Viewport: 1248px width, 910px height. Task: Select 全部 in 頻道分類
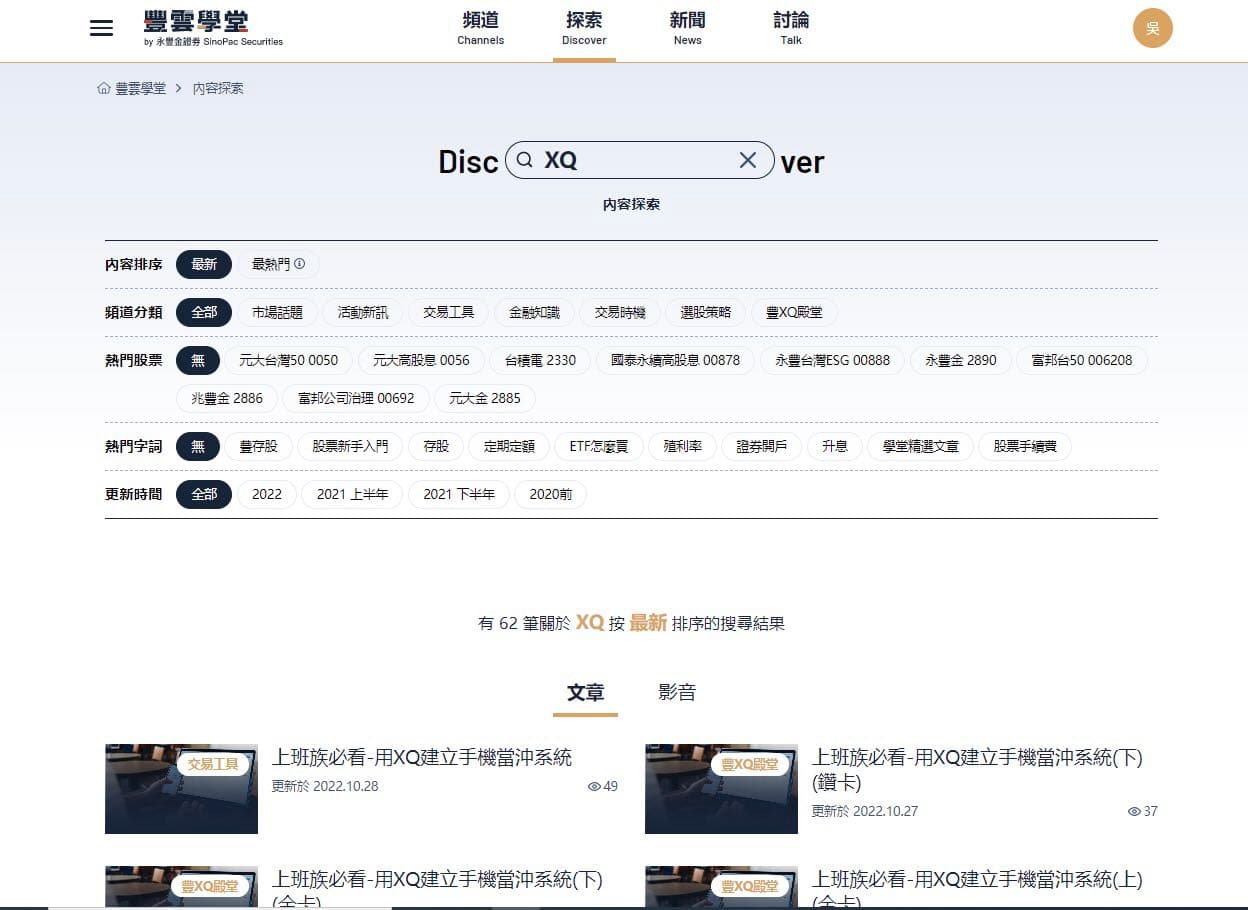pyautogui.click(x=204, y=312)
